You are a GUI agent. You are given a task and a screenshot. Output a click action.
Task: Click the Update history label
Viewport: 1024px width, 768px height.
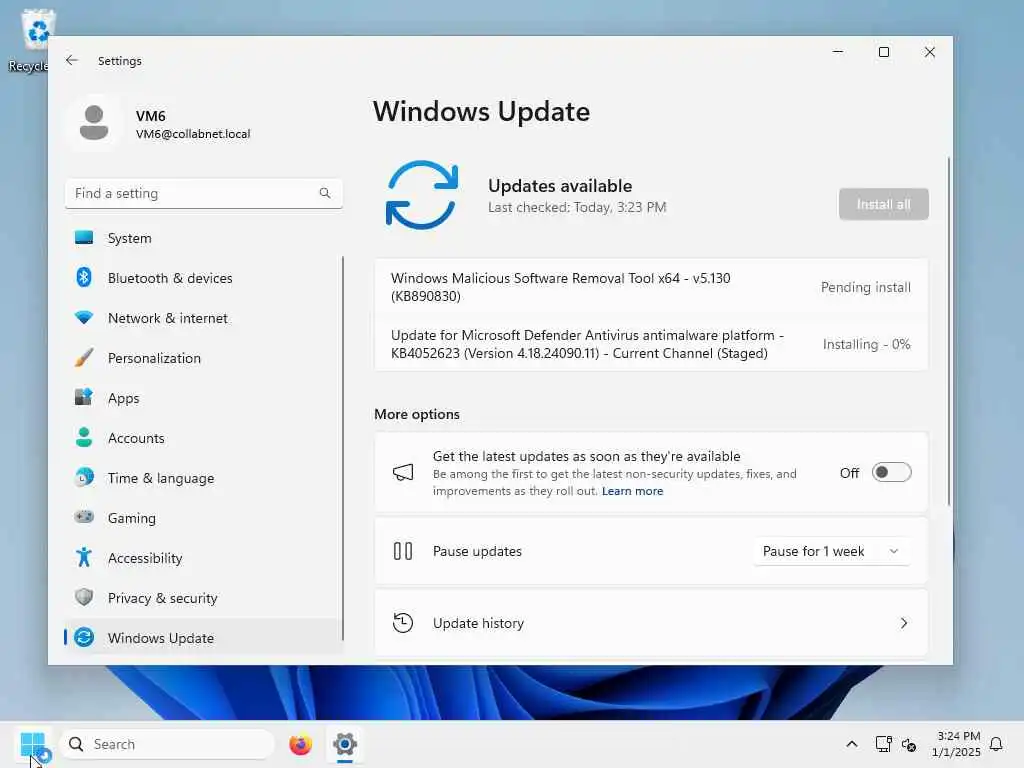point(478,623)
